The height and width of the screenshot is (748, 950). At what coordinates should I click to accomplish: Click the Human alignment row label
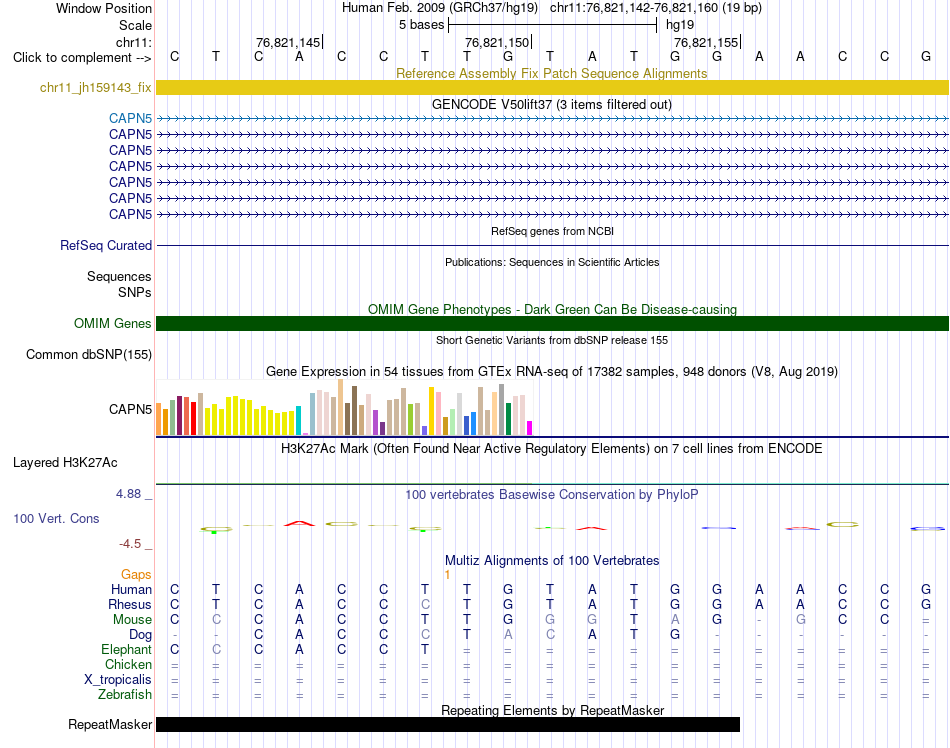[131, 589]
